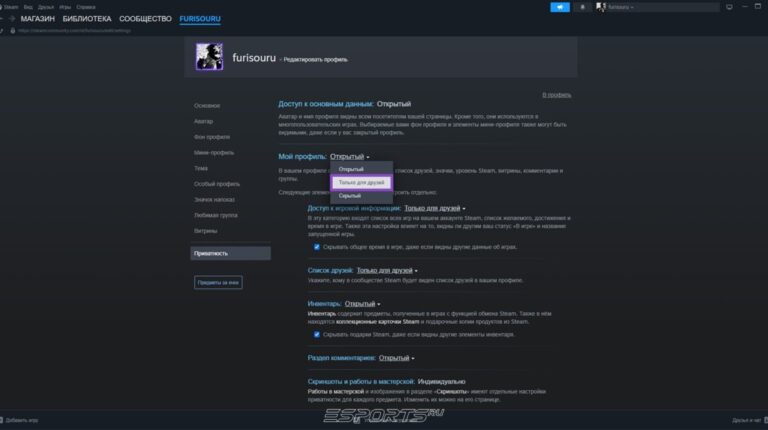Open 'Раздел комментариев' privacy dropdown

coord(397,357)
